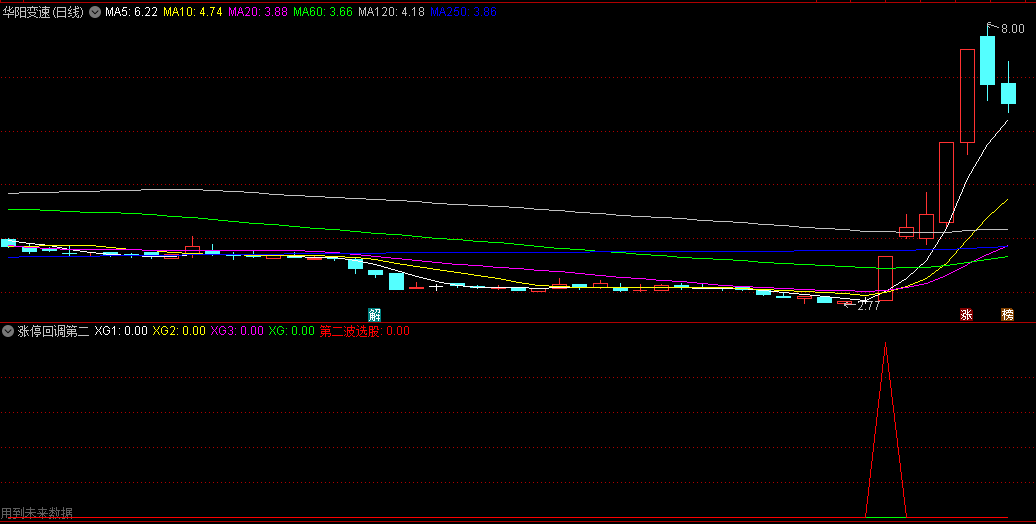Click the red signal spike peak in indicator panel

pos(885,347)
